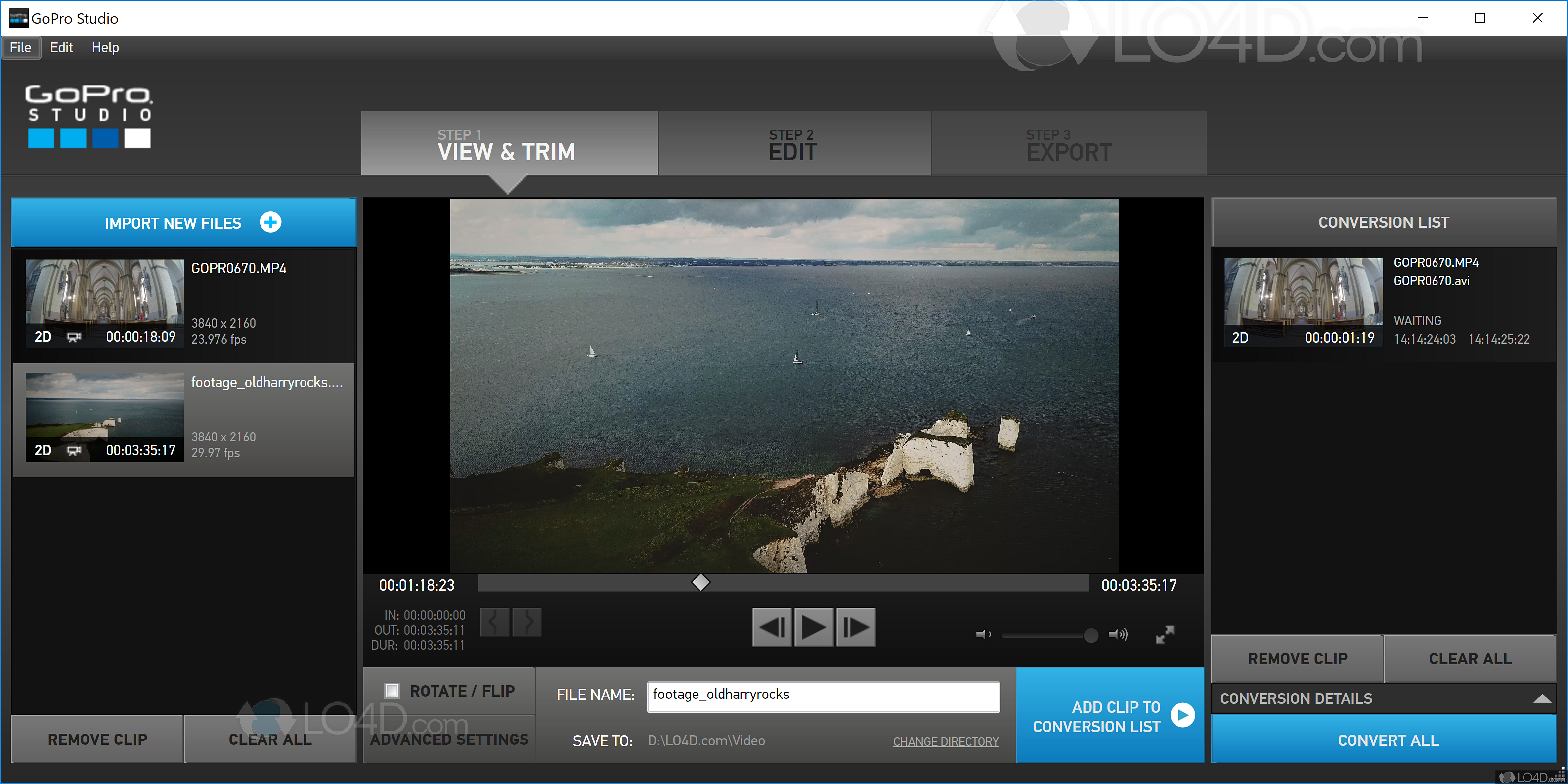Enable the Rotate / Flip checkbox

coord(392,691)
